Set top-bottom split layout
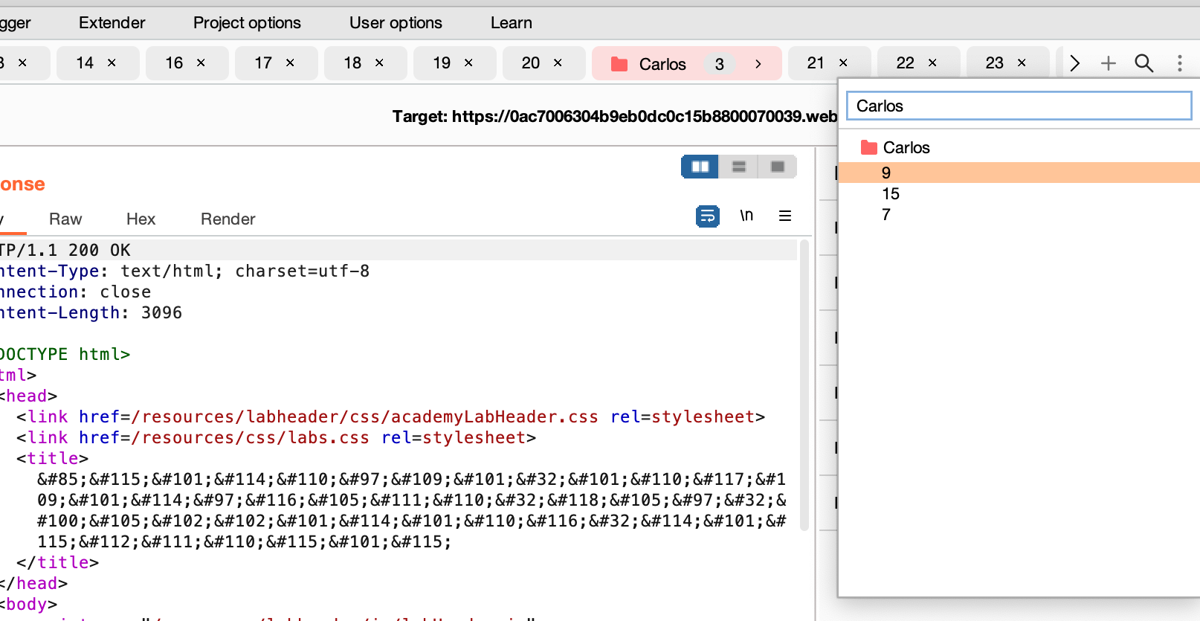Screen dimensions: 1200x621 point(739,166)
